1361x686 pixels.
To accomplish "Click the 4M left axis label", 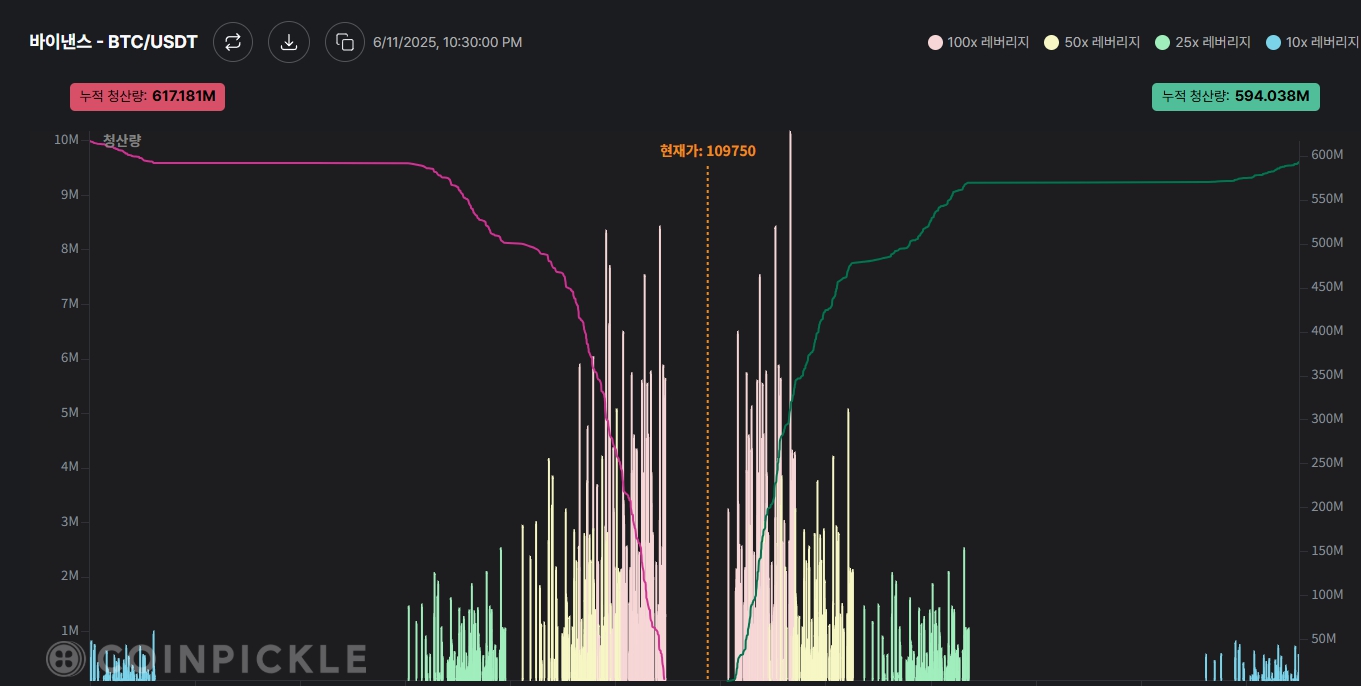I will (70, 467).
